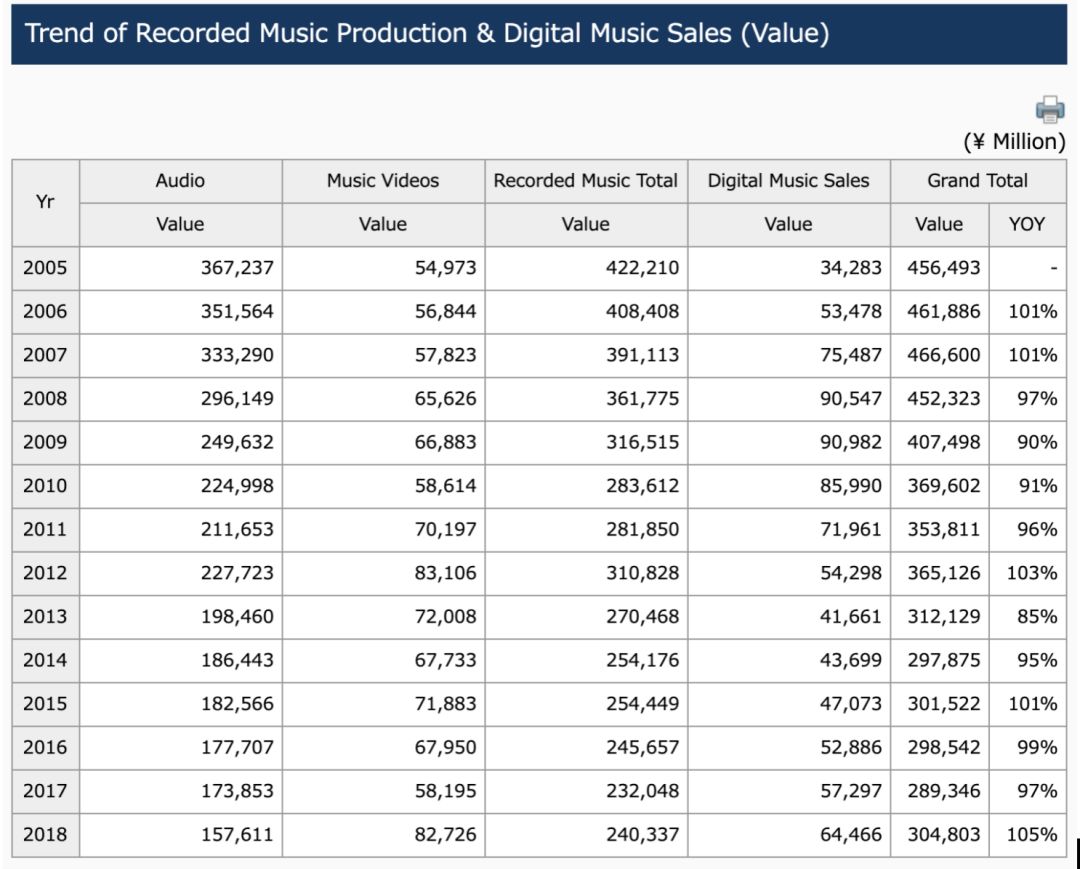Click Music Videos value 83,106
The image size is (1080, 869).
[x=446, y=573]
